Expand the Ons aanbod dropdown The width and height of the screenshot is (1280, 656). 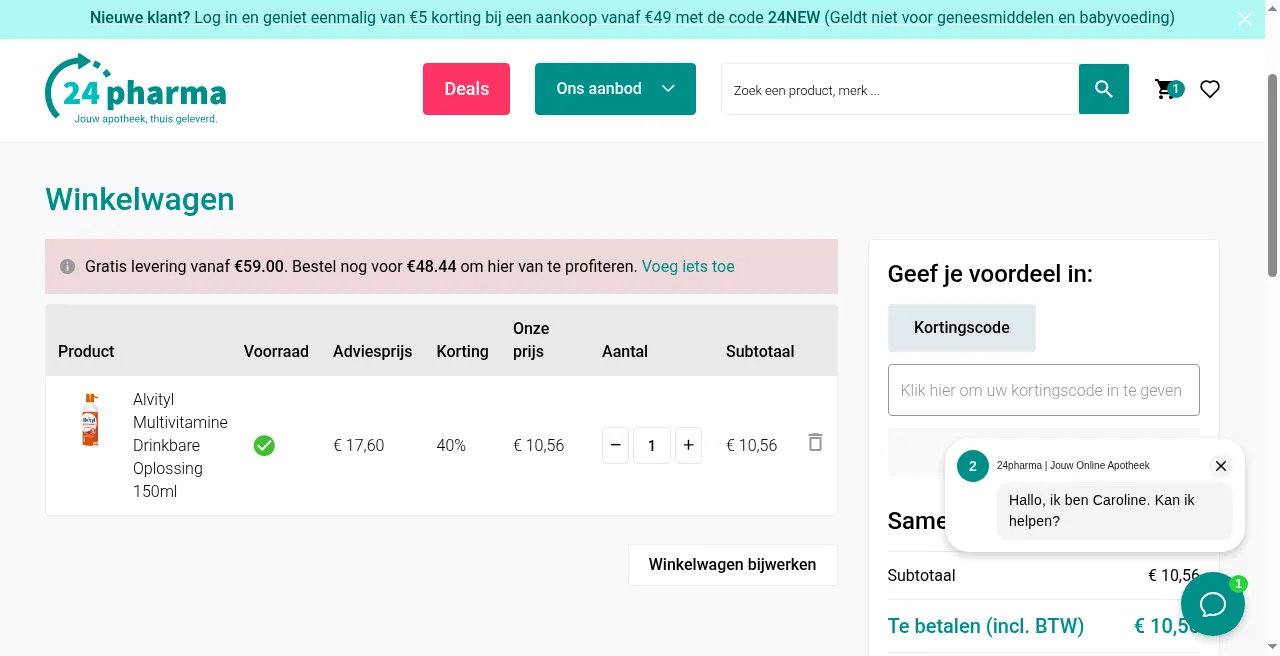[x=615, y=89]
